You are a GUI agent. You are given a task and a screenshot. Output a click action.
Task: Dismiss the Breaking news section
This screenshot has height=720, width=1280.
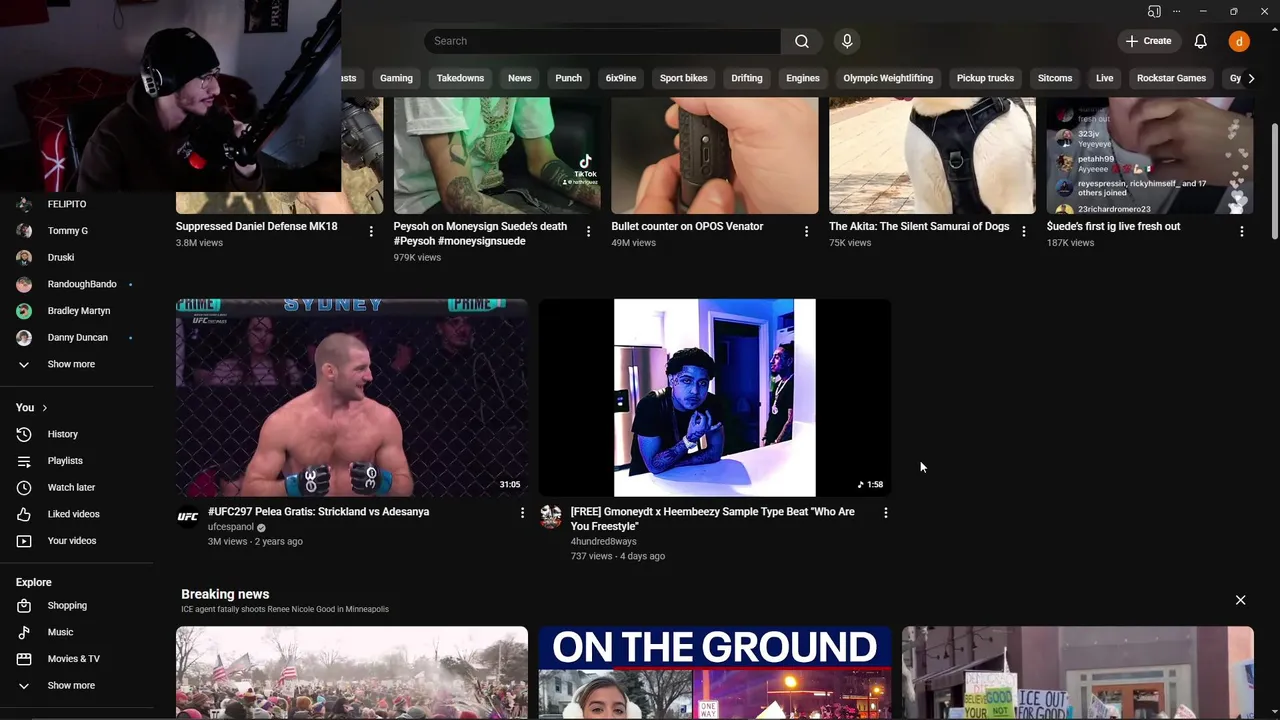(x=1240, y=600)
